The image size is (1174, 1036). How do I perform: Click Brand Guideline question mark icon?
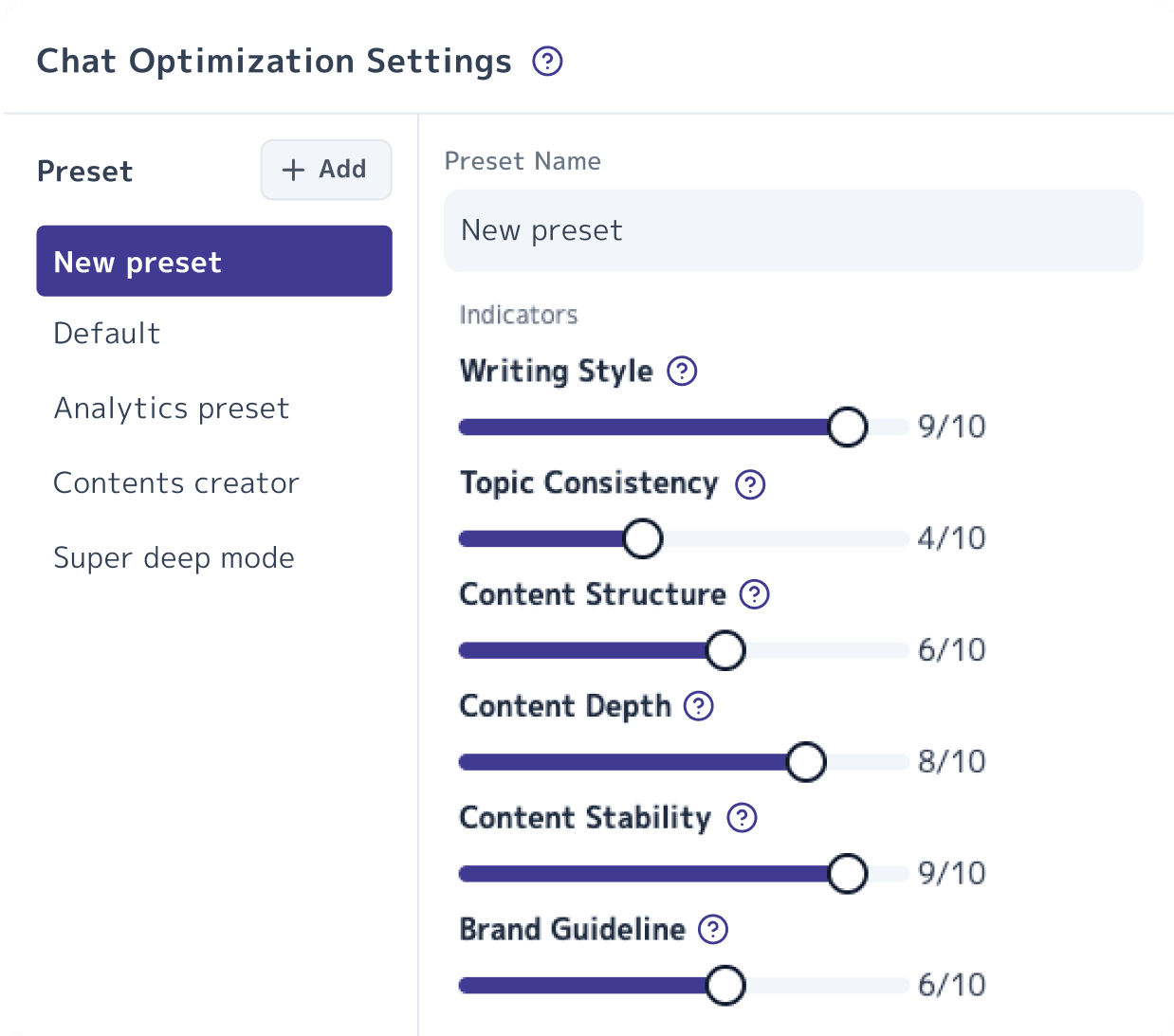(x=713, y=929)
